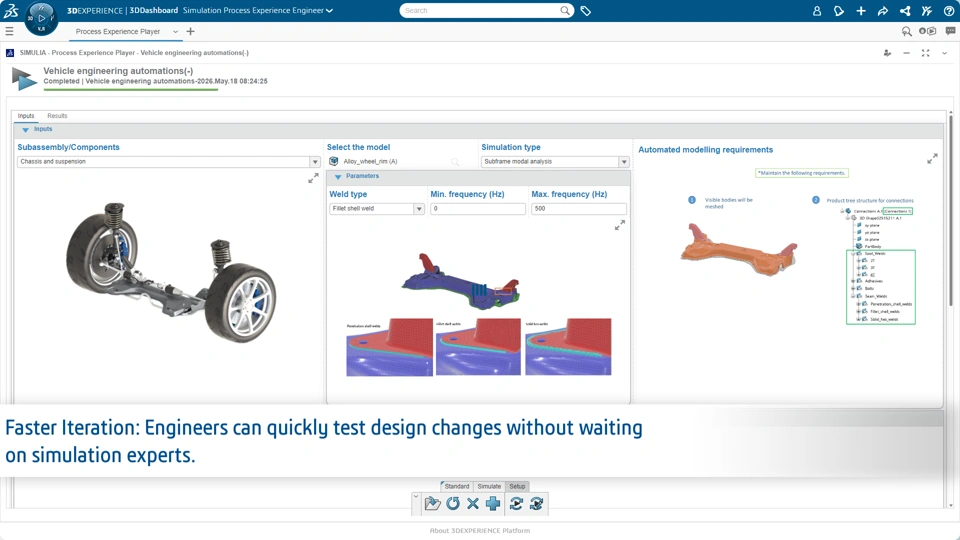Collapse the action bar with the chevron
This screenshot has height=540, width=960.
click(x=416, y=497)
